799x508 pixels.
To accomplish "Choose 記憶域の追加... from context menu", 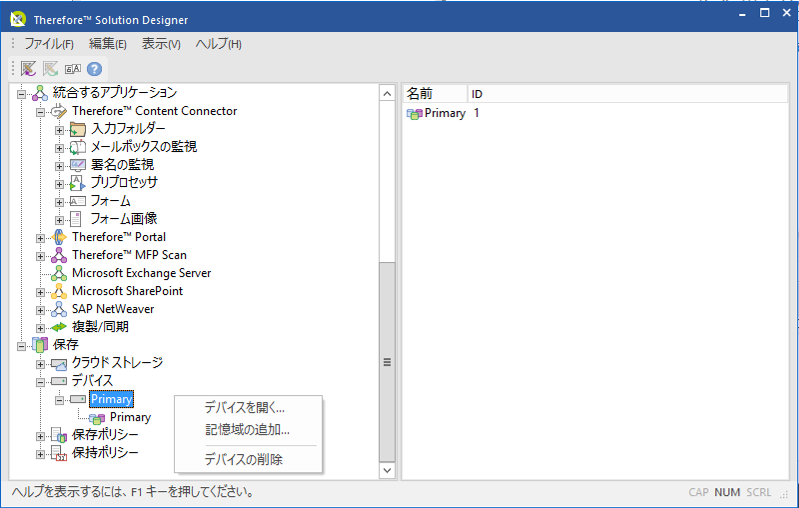I will tap(247, 430).
